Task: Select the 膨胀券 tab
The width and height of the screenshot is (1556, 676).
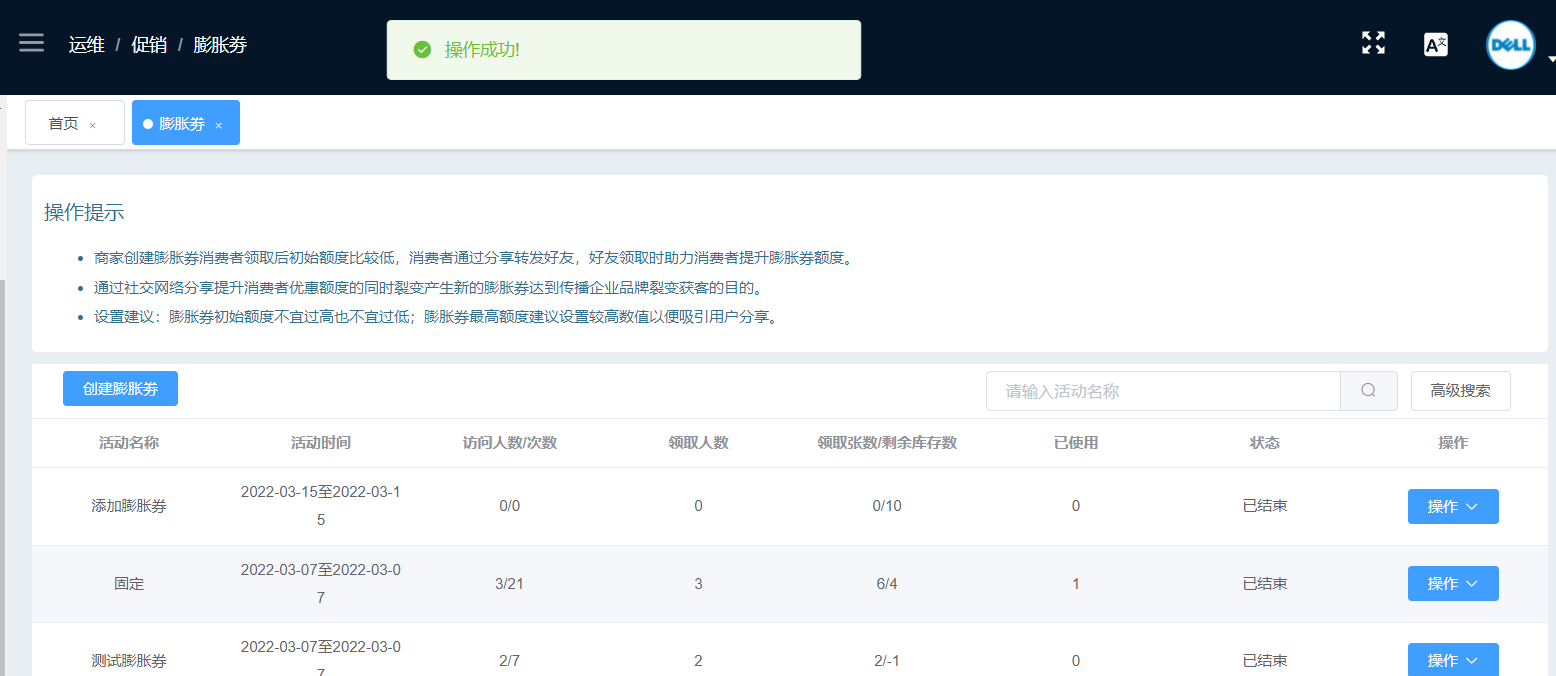Action: [x=185, y=123]
